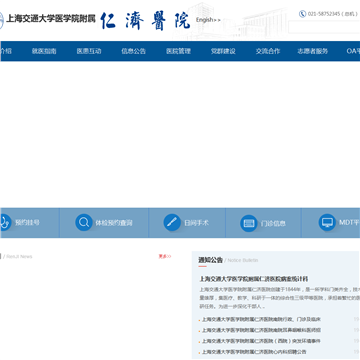360x360 pixels.
Task: Click the Renji Hospital calligraphy logo
Action: [x=146, y=21]
